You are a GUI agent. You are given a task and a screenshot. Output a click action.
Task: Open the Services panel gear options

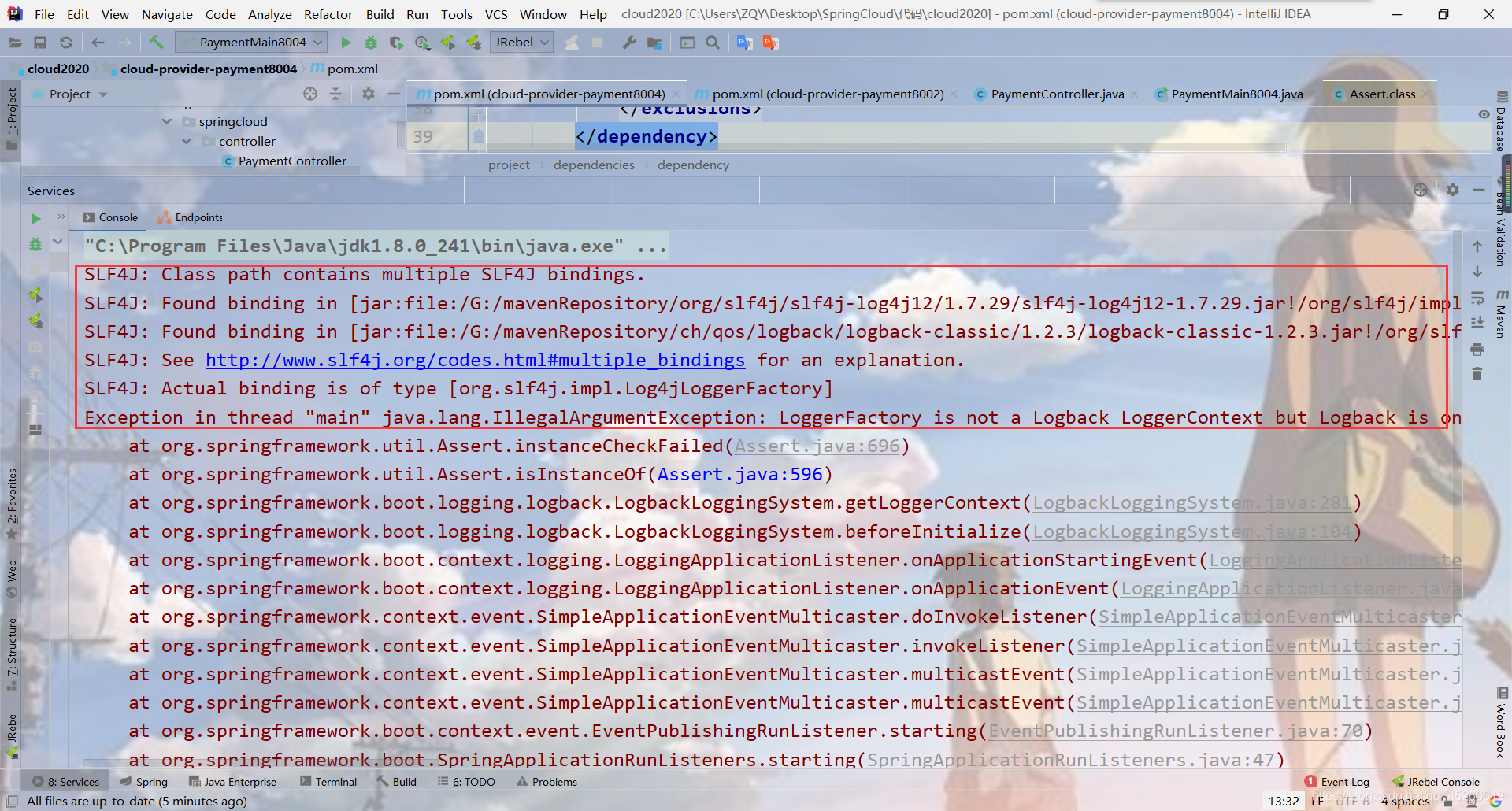(1453, 190)
